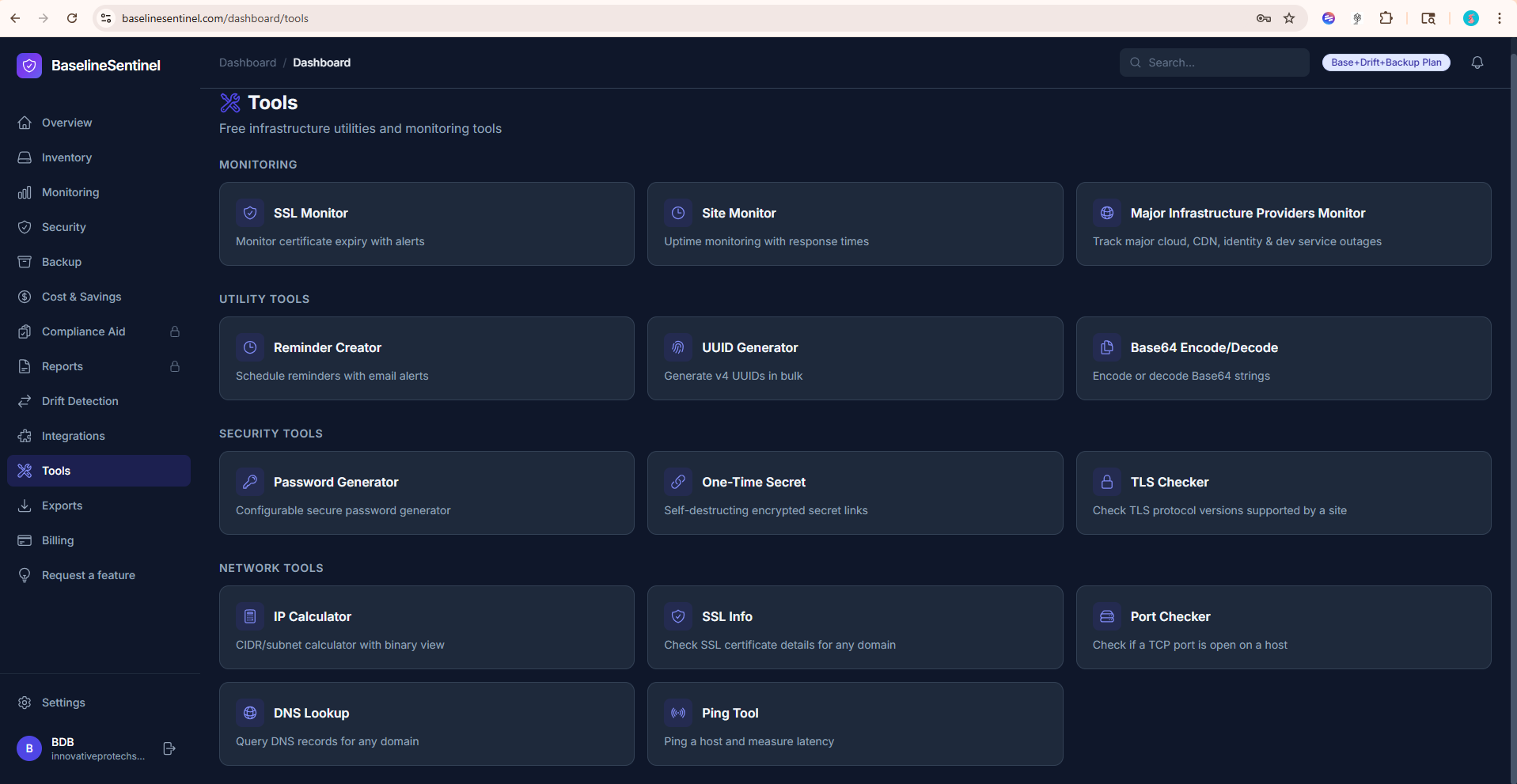Image resolution: width=1517 pixels, height=784 pixels.
Task: Click the Password Generator key icon
Action: tap(250, 482)
